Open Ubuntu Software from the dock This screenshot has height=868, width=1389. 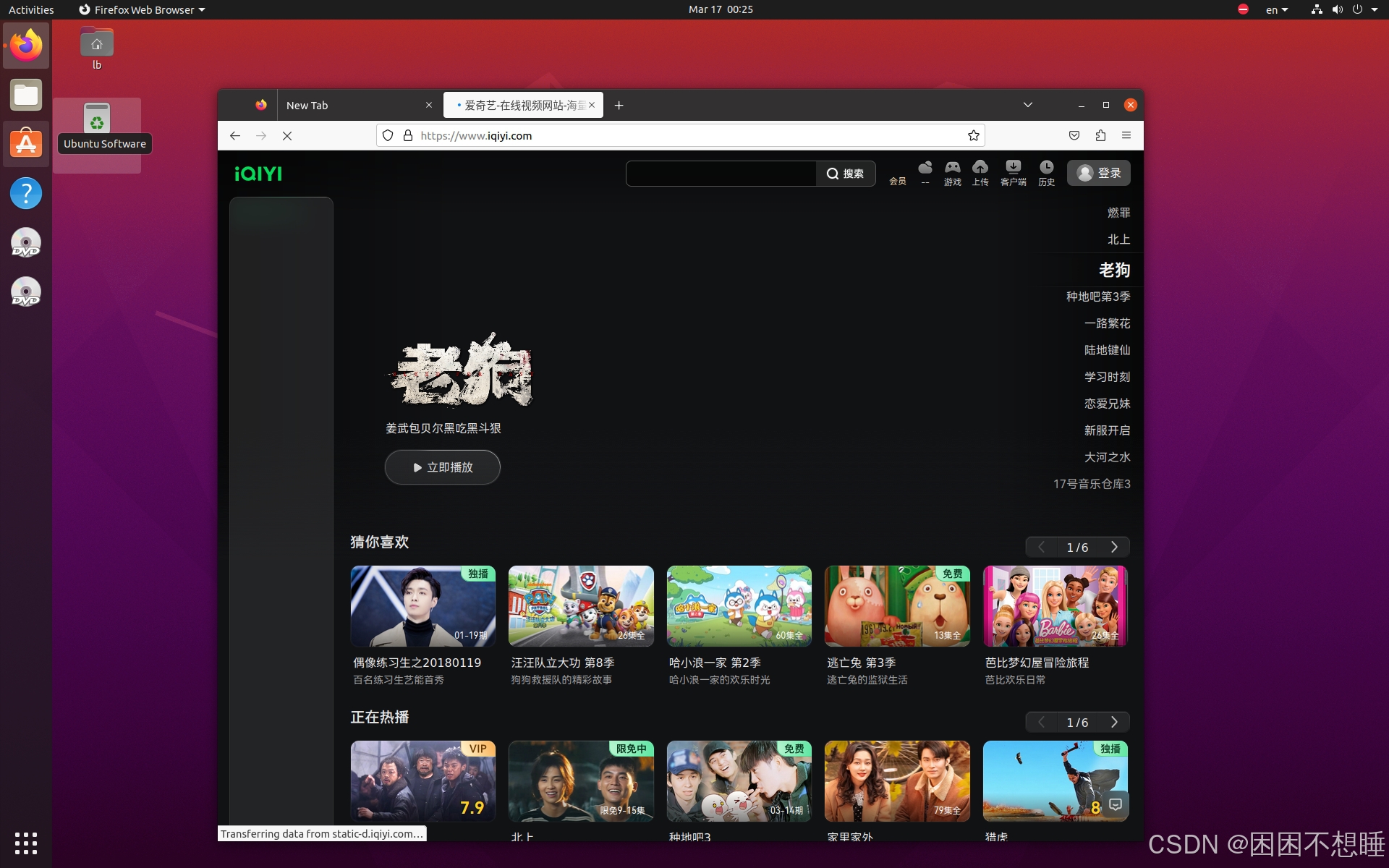(x=26, y=144)
